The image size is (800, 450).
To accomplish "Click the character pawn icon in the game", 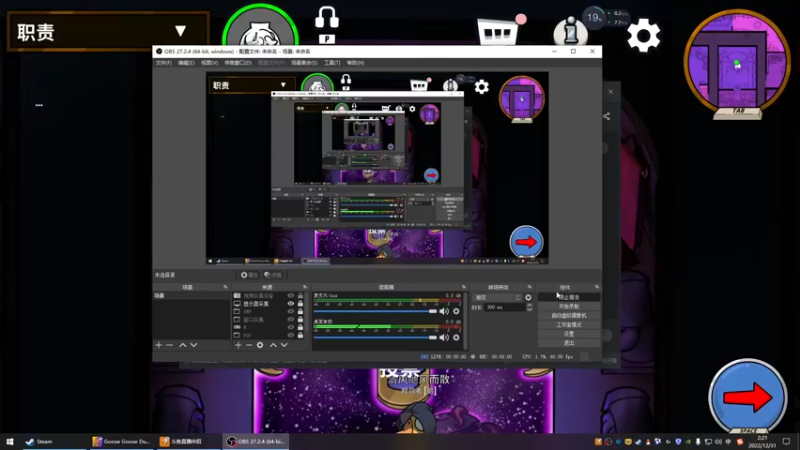I will pos(570,32).
